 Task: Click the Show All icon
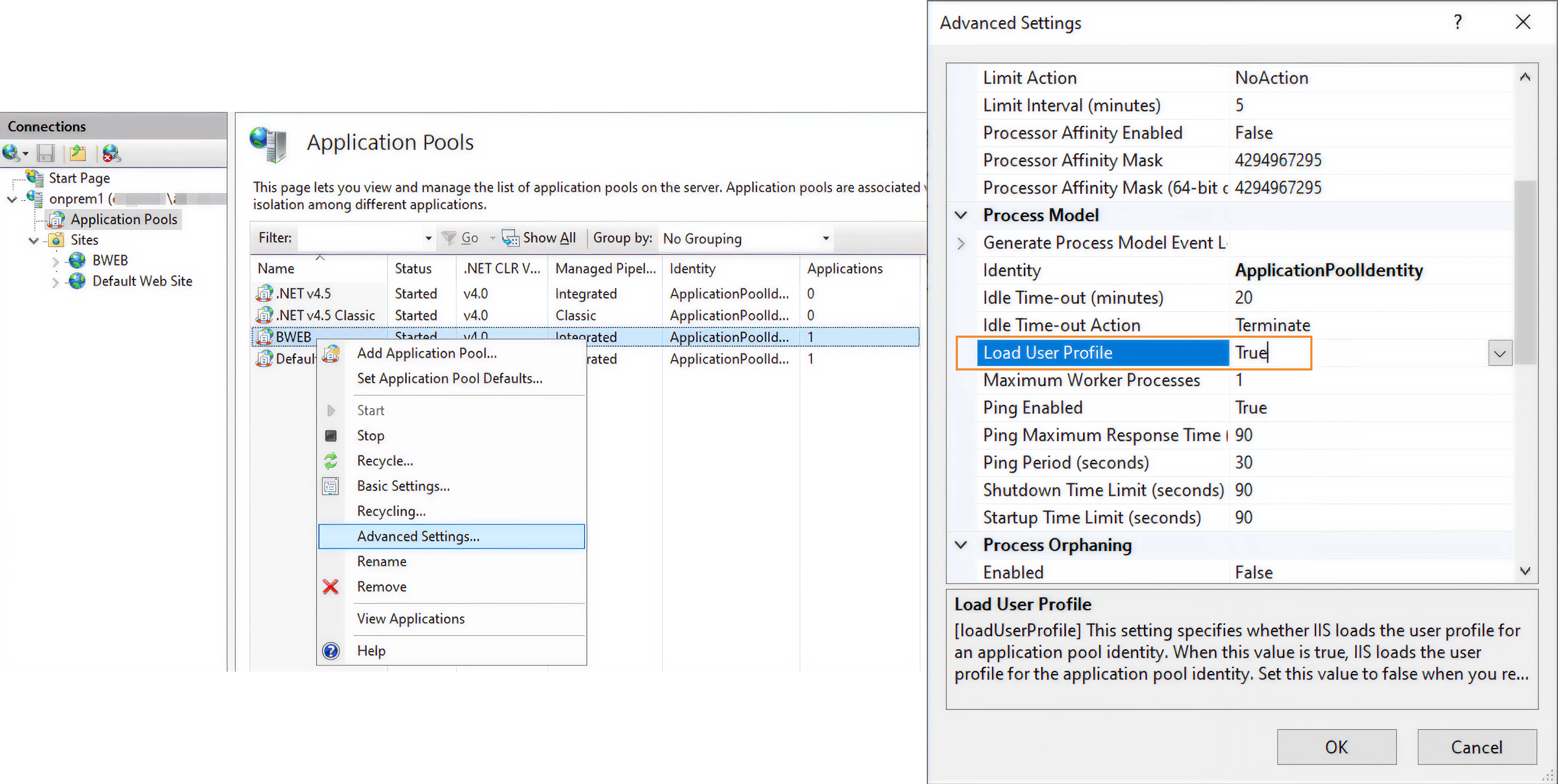coord(511,238)
